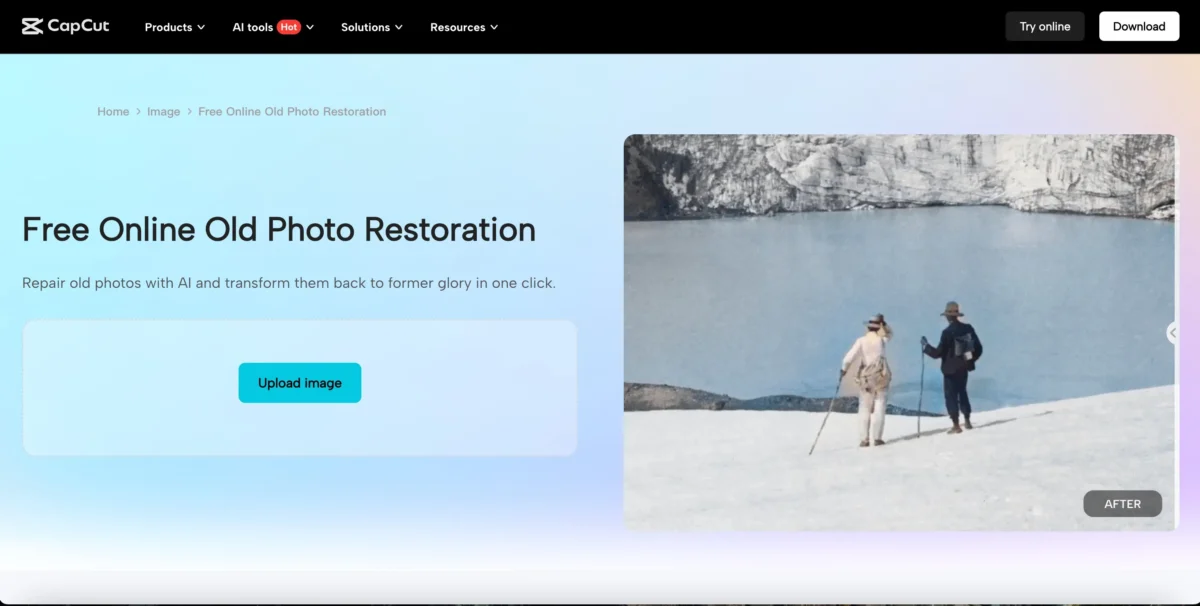Open the Products menu
Image resolution: width=1200 pixels, height=606 pixels.
pos(168,27)
